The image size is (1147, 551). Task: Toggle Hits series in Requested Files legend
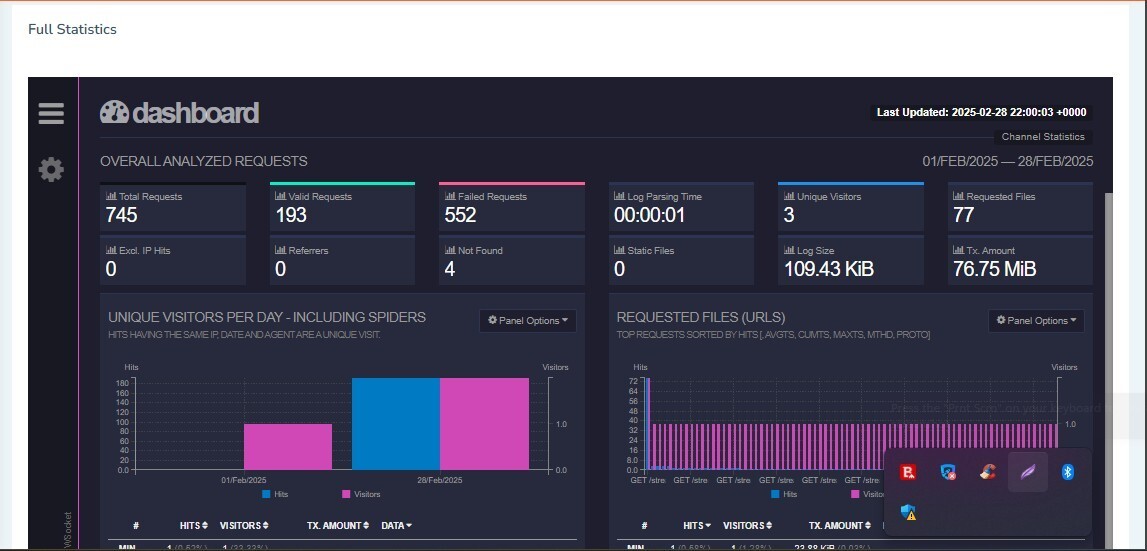pyautogui.click(x=784, y=494)
